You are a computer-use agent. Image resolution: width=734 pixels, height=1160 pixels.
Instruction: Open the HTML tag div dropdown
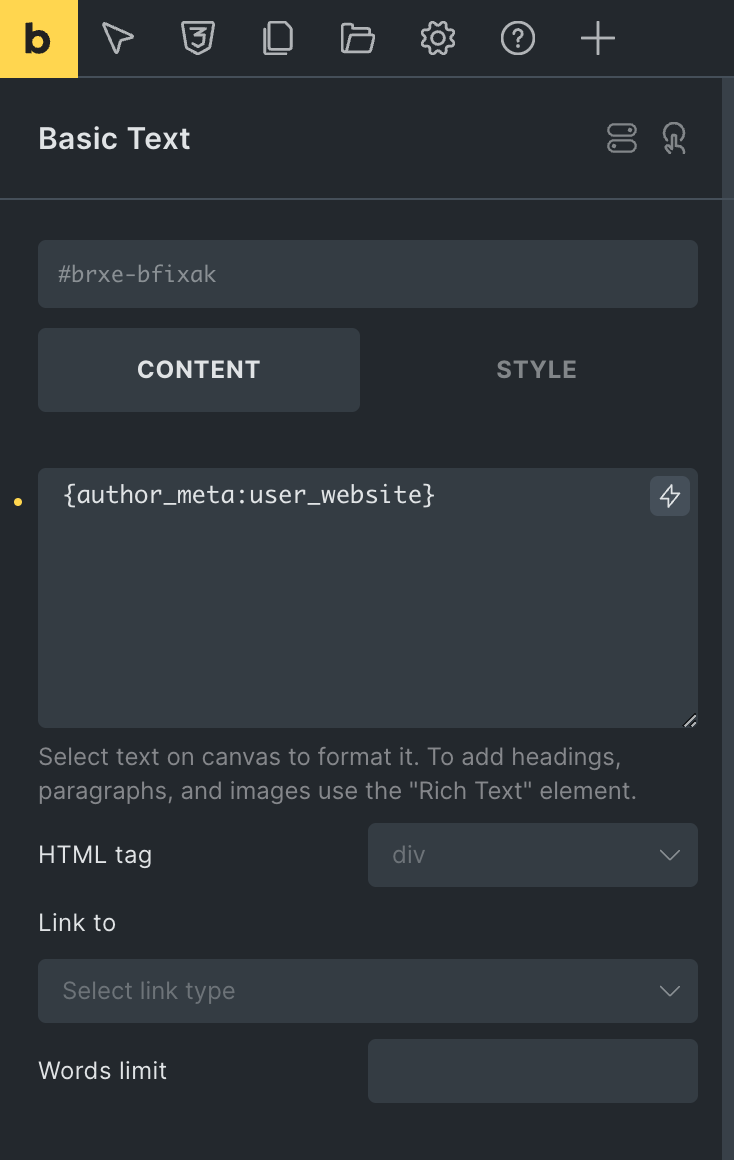(x=533, y=855)
